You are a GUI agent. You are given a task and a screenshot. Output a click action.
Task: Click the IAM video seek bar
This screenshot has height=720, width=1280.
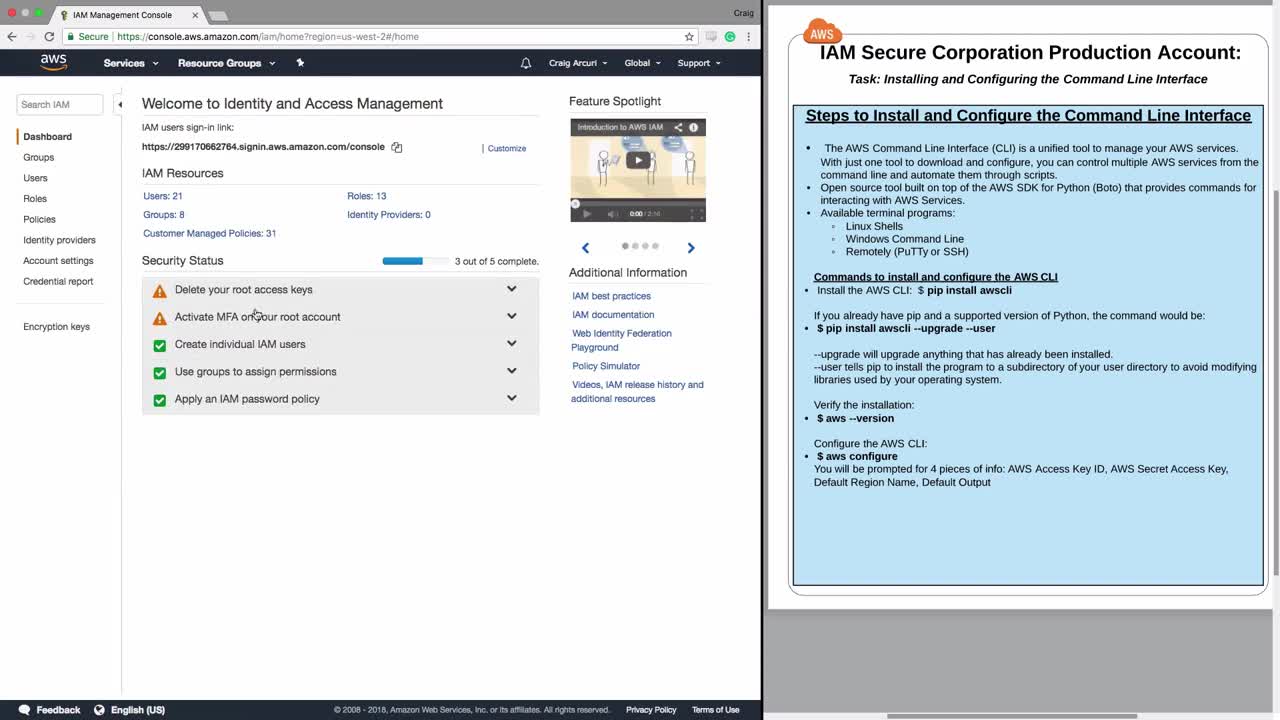[638, 203]
